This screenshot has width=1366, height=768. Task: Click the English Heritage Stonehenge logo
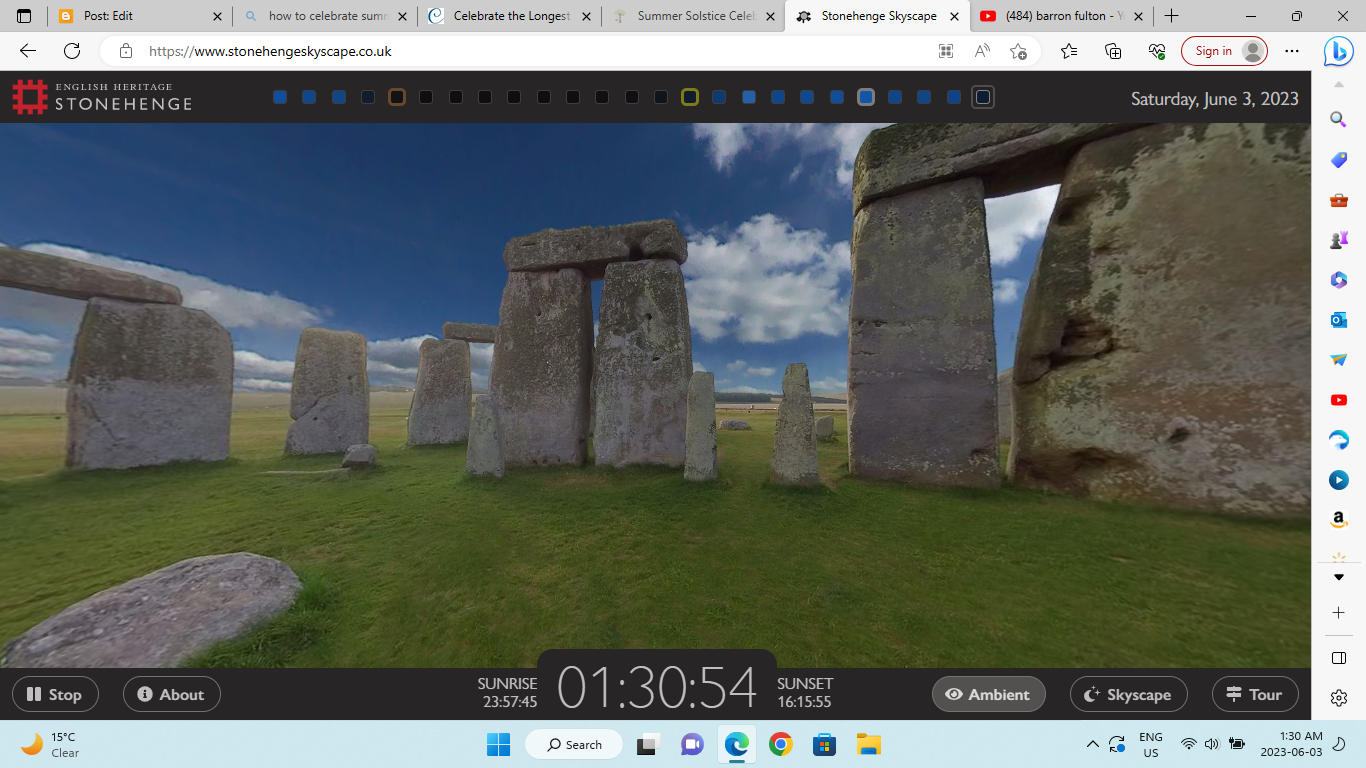101,97
